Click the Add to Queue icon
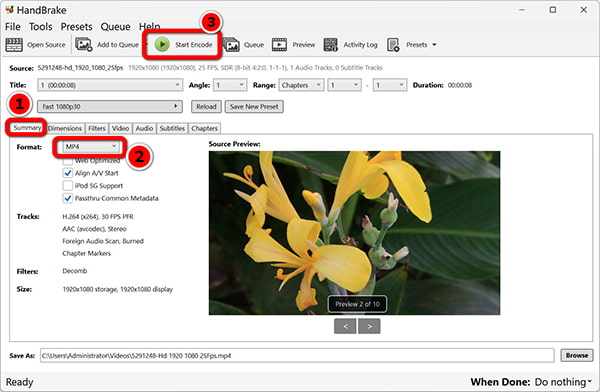This screenshot has width=600, height=392. coord(83,44)
